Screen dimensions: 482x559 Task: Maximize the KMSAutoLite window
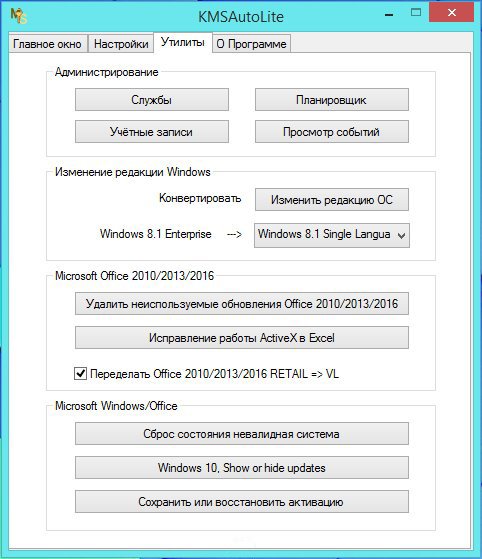(x=416, y=13)
